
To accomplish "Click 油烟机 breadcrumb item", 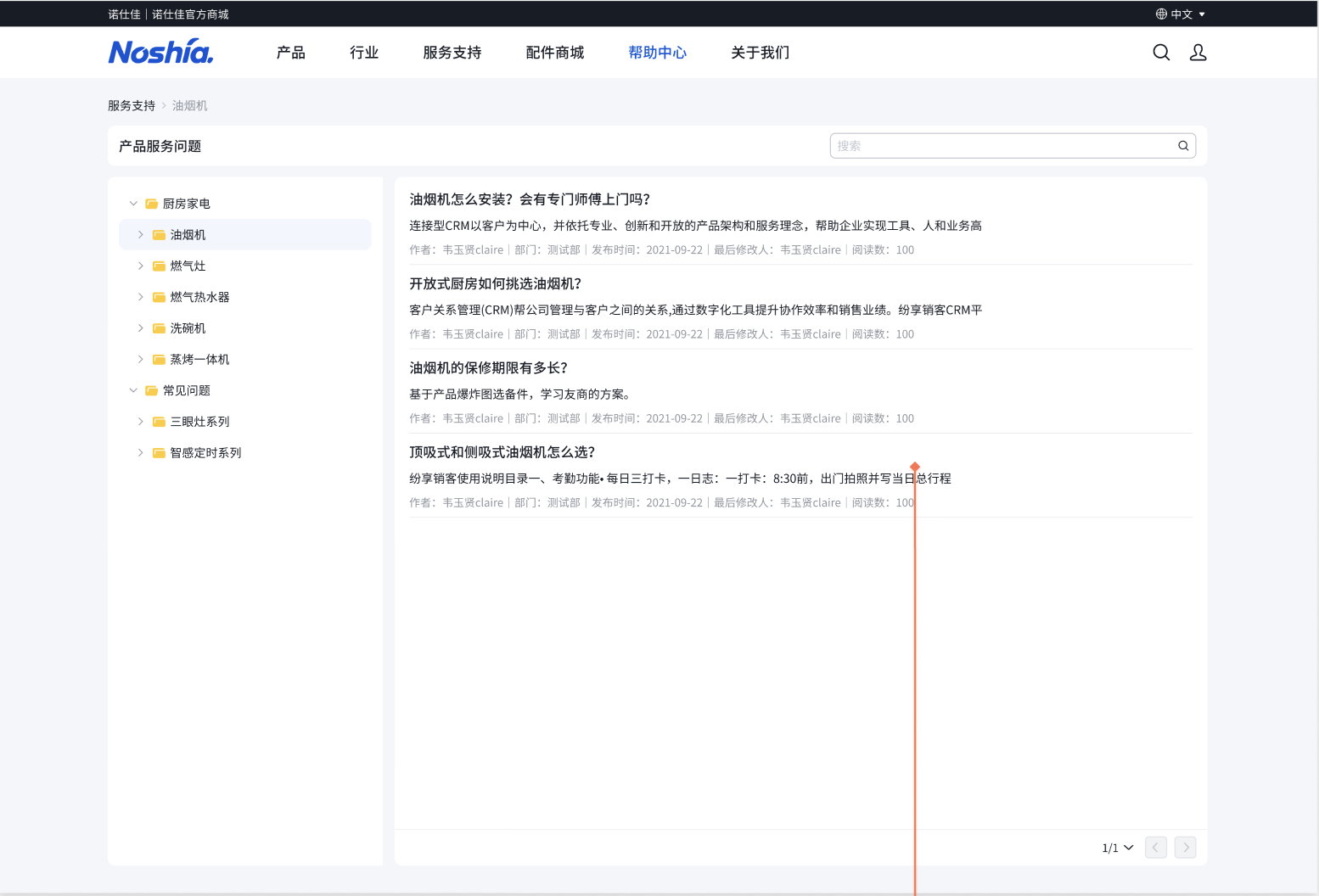I will tap(189, 105).
